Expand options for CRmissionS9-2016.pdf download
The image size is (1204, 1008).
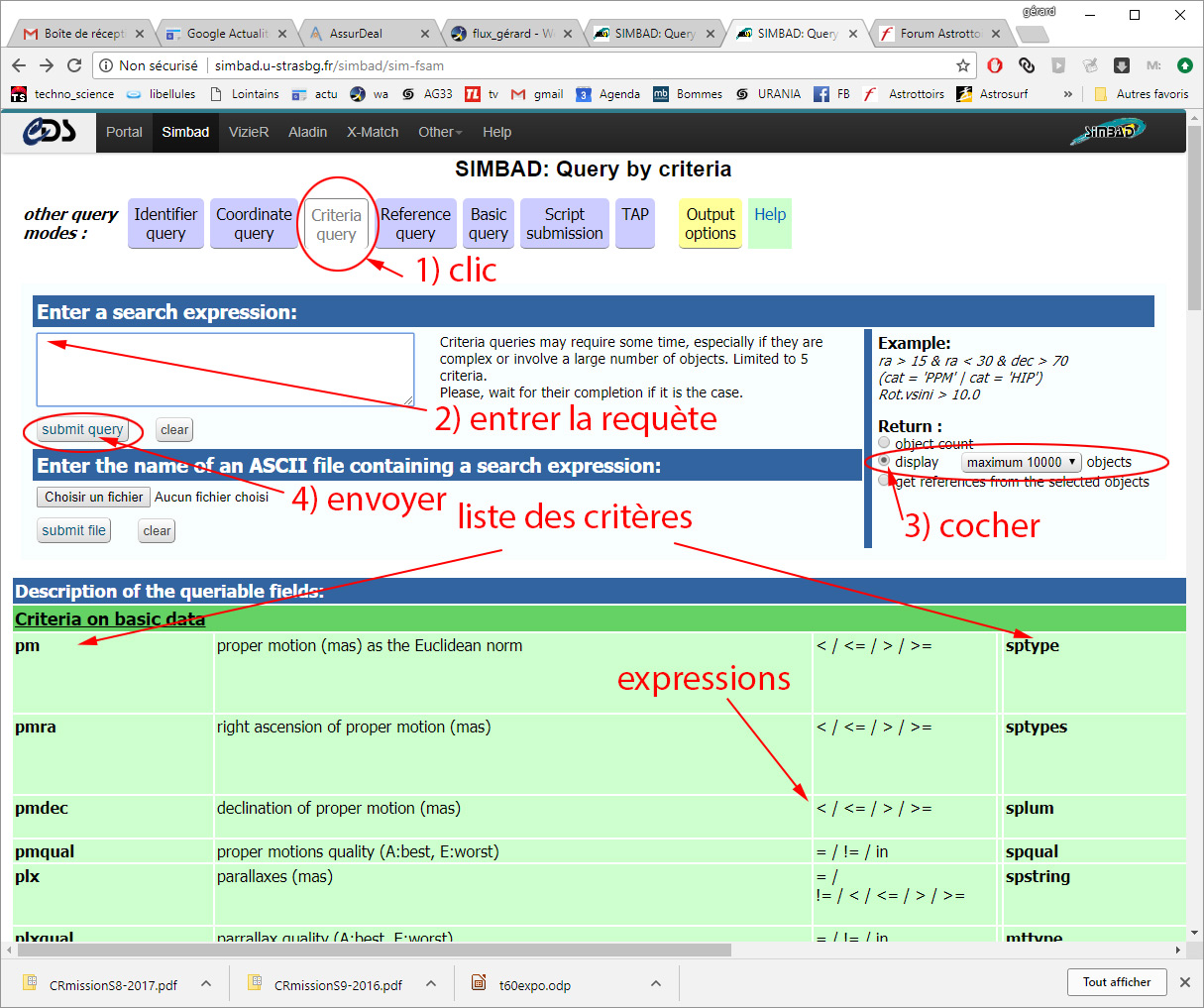point(431,983)
